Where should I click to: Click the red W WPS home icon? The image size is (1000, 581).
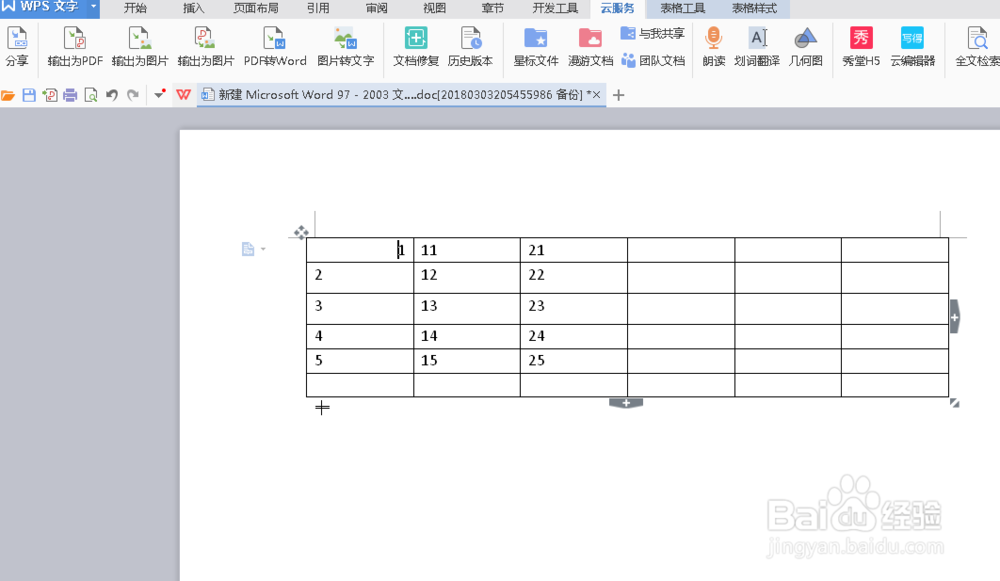184,94
